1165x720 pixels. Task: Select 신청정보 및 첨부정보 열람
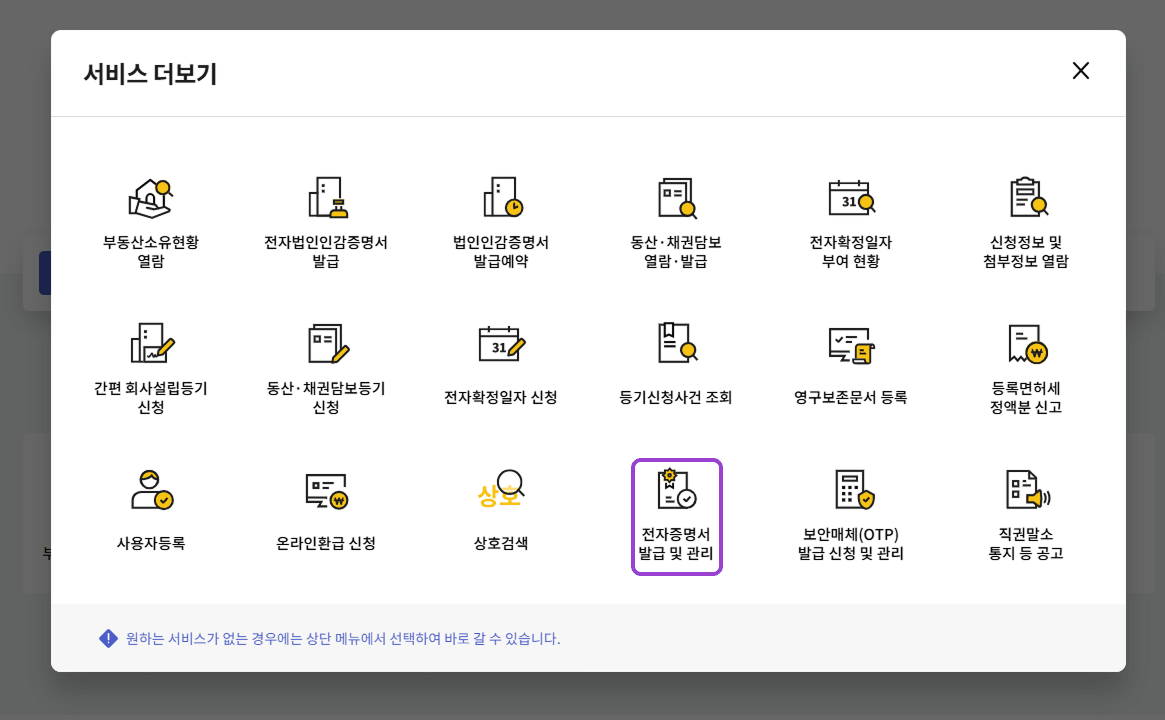(x=1027, y=215)
